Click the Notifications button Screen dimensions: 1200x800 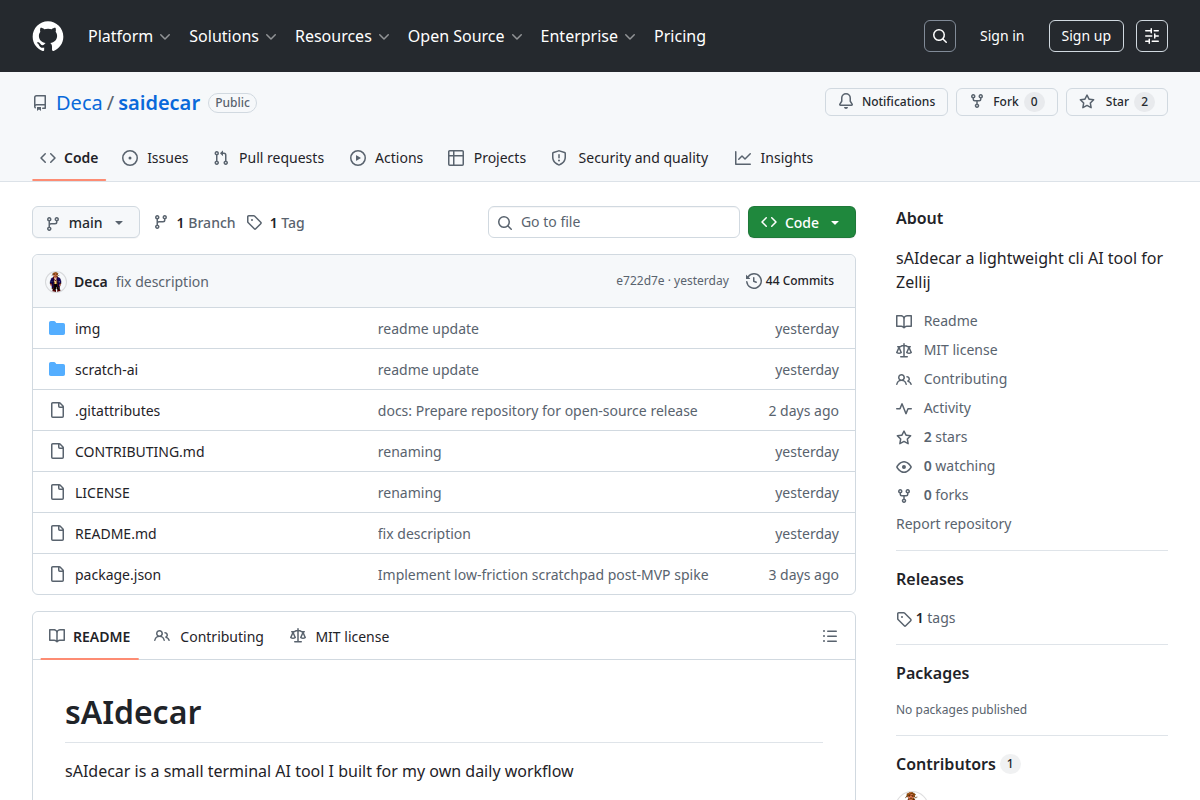(x=886, y=102)
